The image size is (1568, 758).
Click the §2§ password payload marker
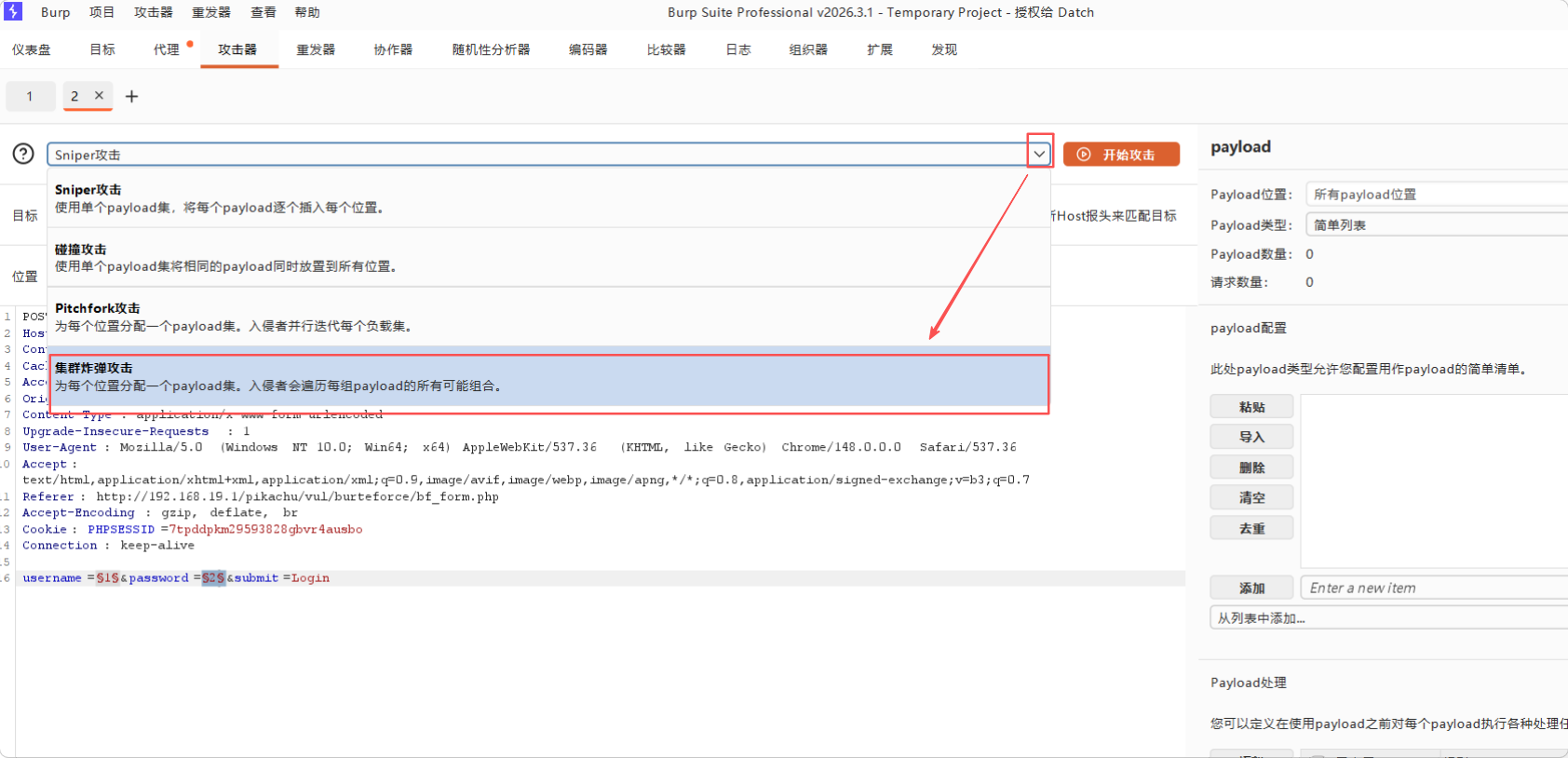click(x=213, y=578)
